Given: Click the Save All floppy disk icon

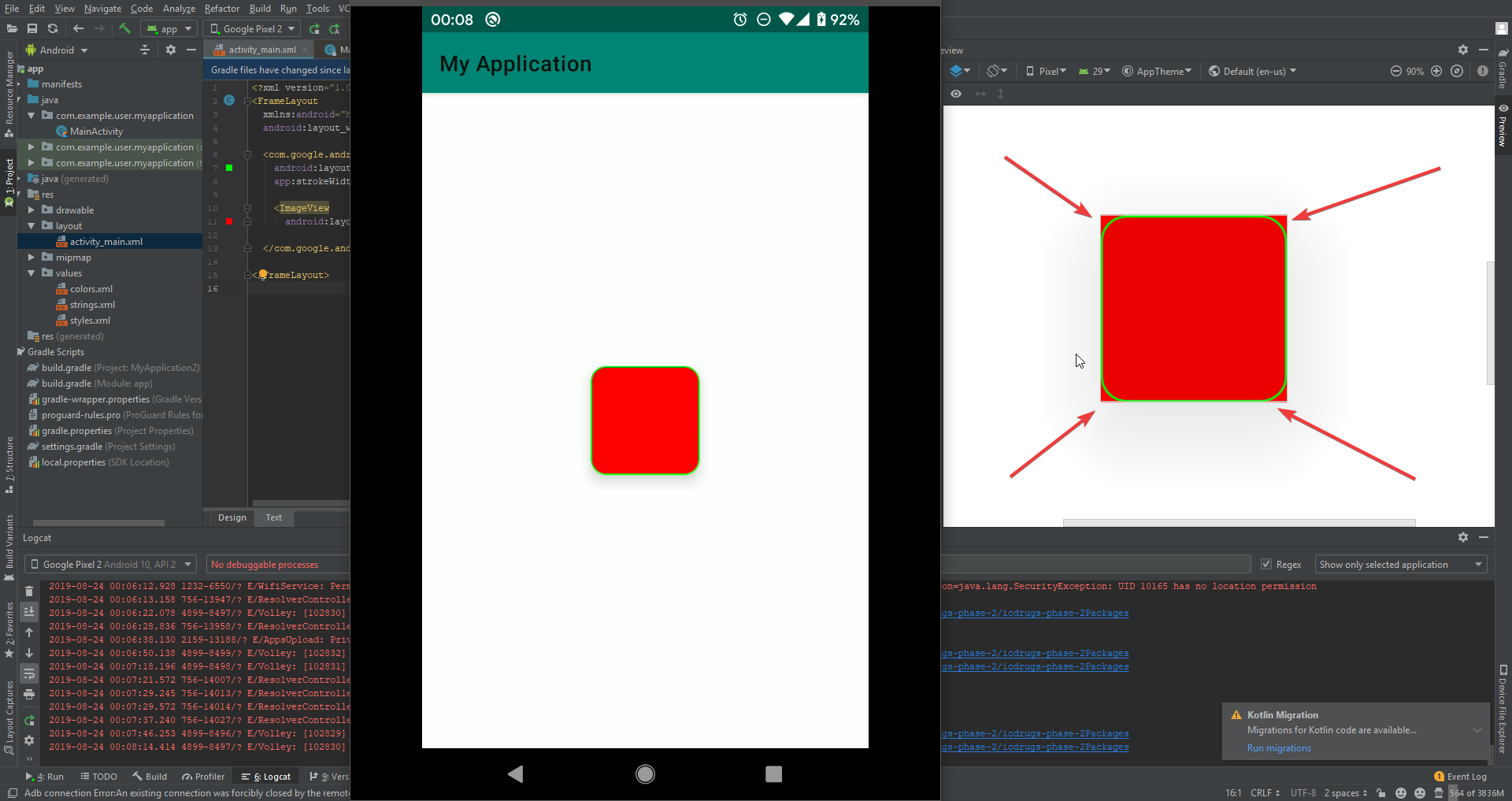Looking at the screenshot, I should (32, 28).
